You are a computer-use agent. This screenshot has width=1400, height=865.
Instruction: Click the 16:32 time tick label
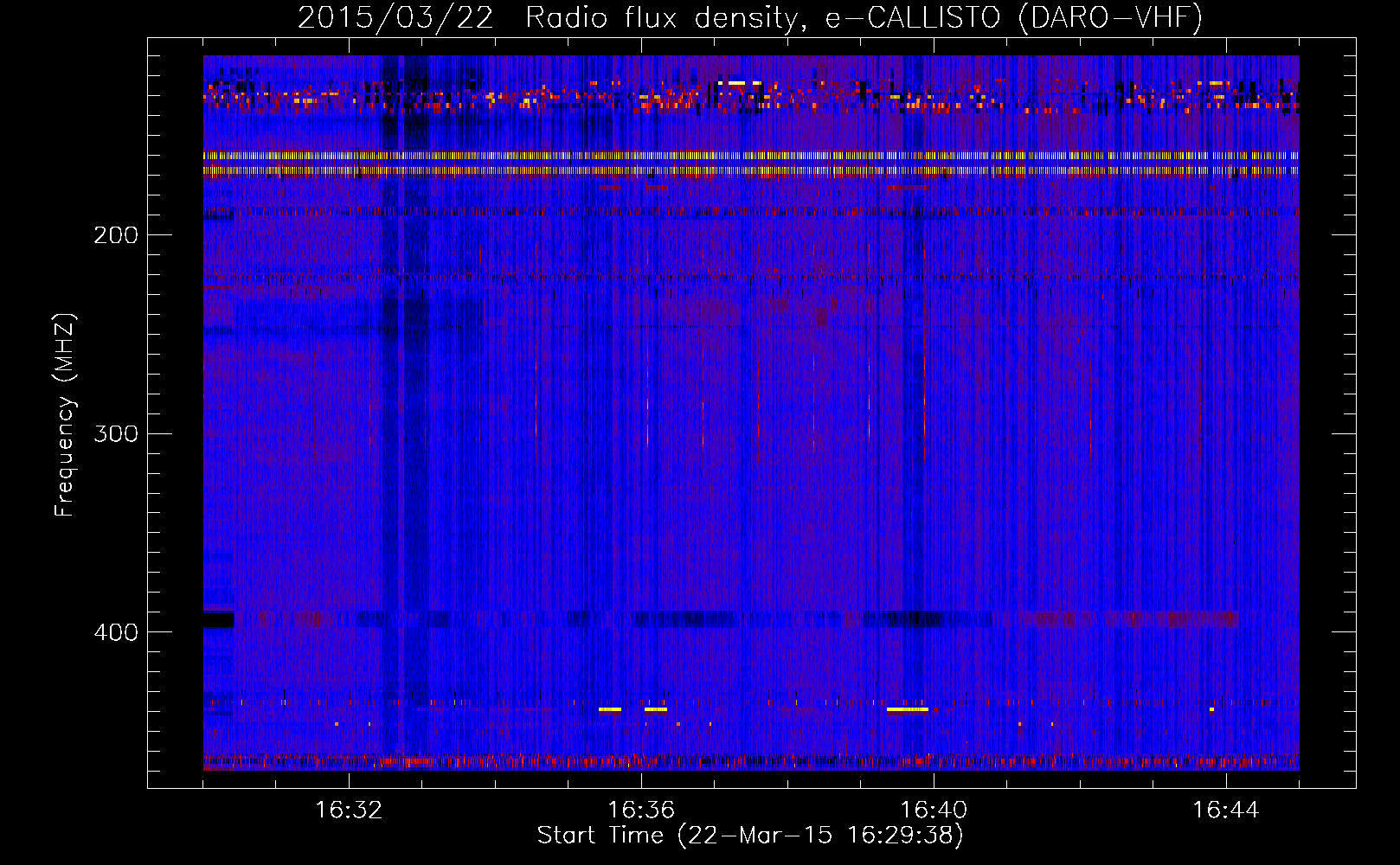(349, 810)
